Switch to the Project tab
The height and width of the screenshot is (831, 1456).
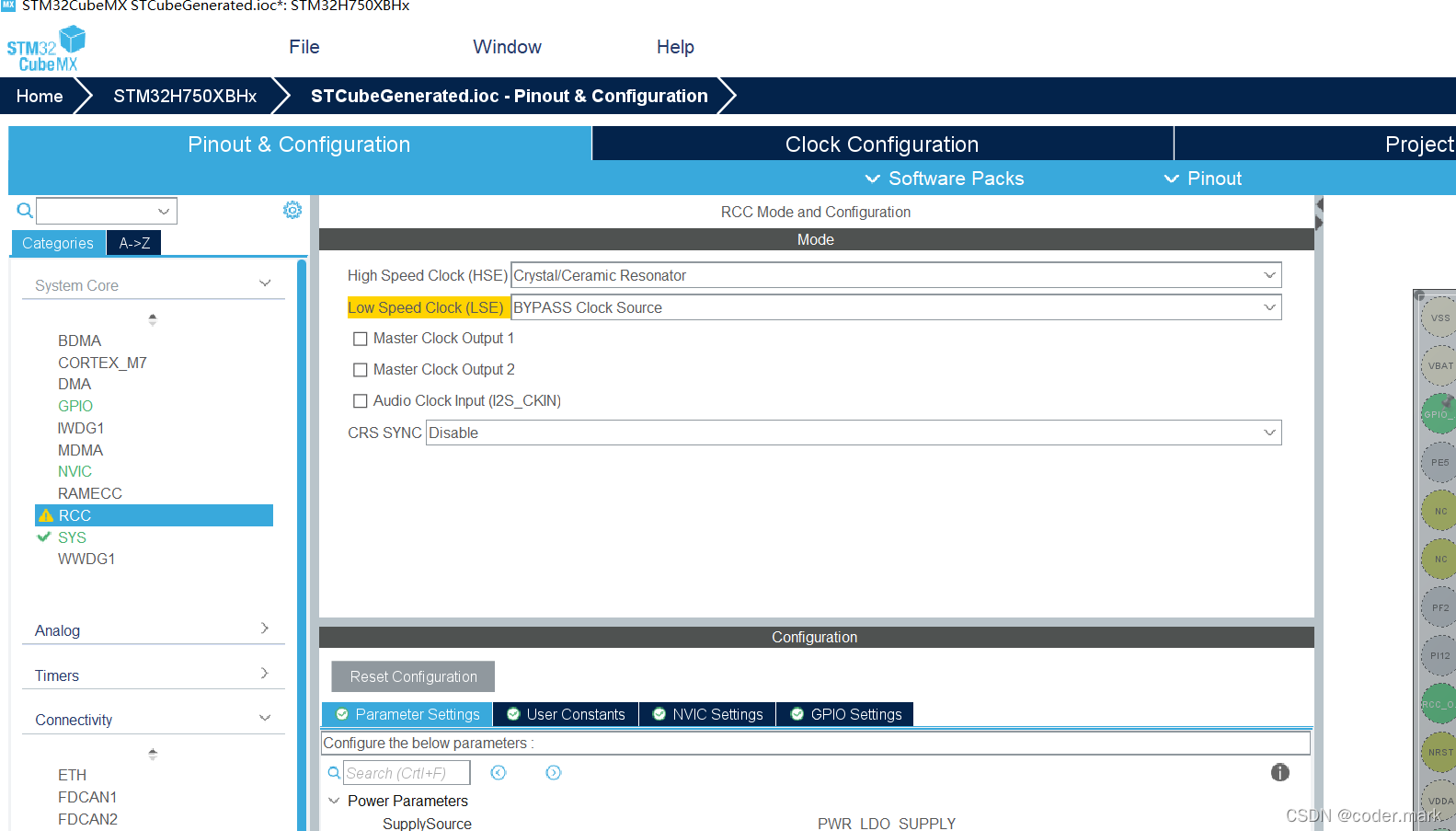pyautogui.click(x=1316, y=144)
